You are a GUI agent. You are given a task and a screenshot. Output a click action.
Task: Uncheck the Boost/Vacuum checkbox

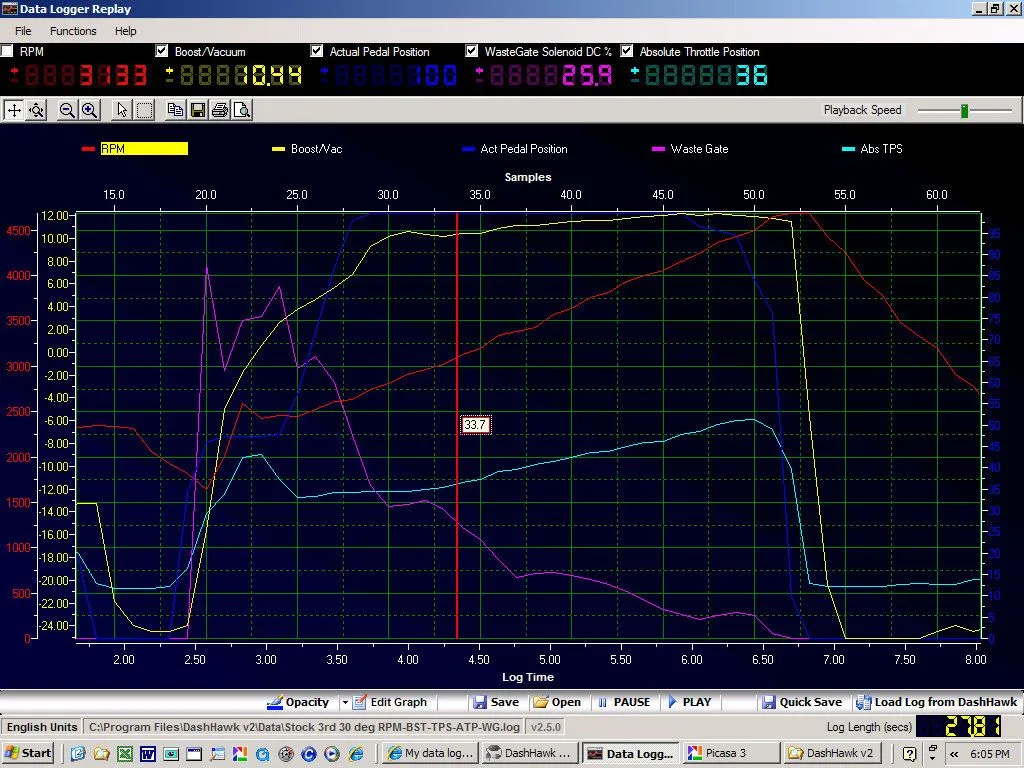162,51
